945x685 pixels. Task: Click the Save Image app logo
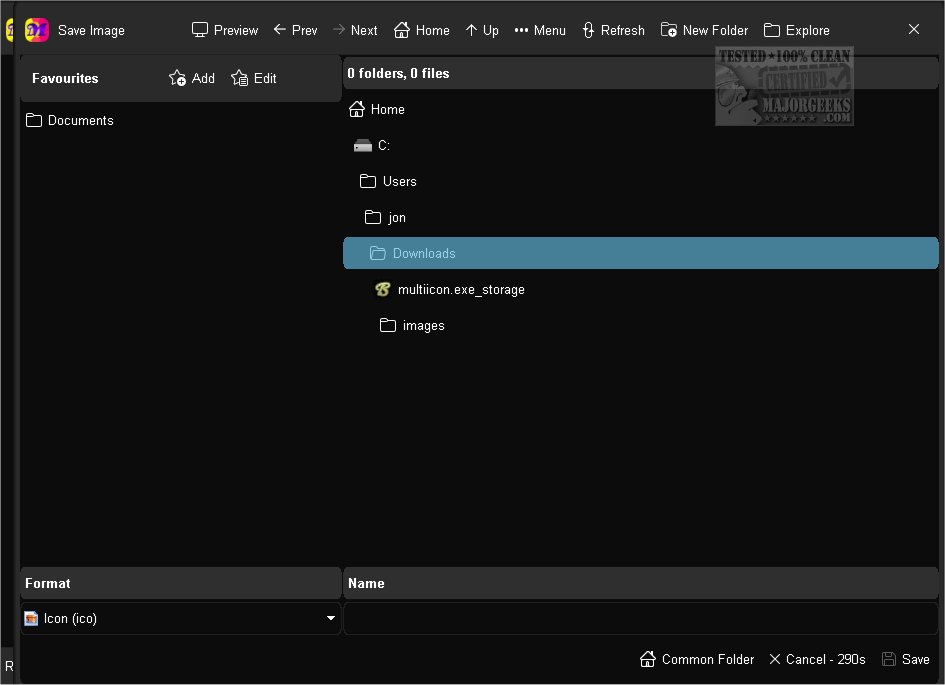tap(37, 30)
